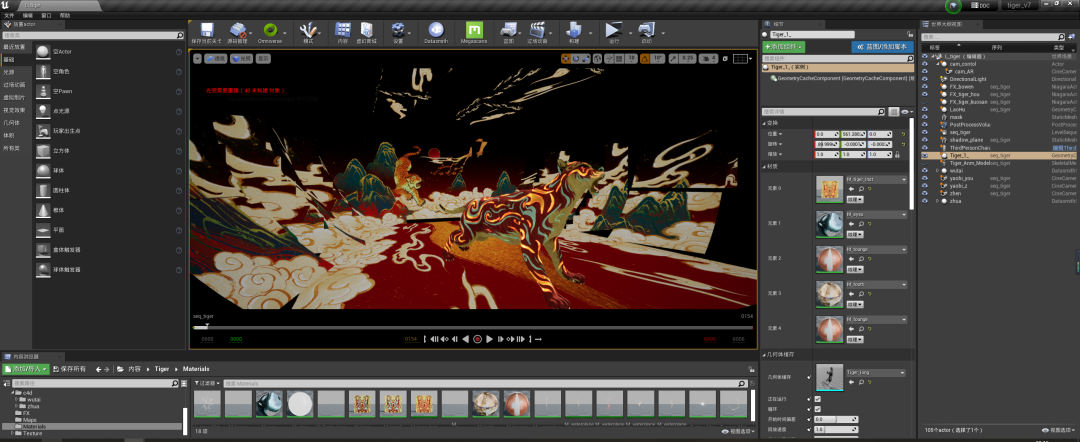
Task: Click the Save Current Level floppy icon
Action: pyautogui.click(x=207, y=30)
